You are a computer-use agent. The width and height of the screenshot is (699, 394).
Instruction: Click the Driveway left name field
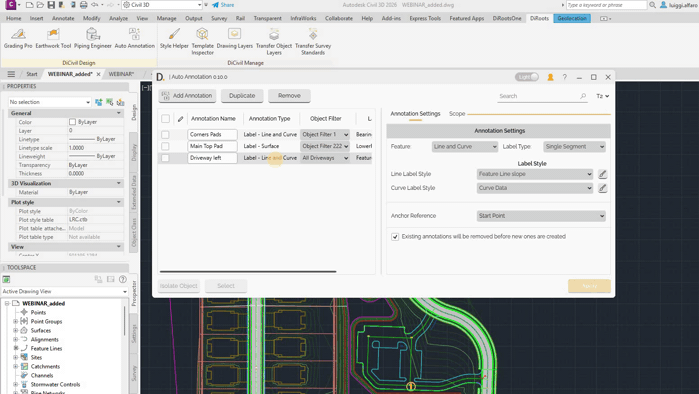212,158
